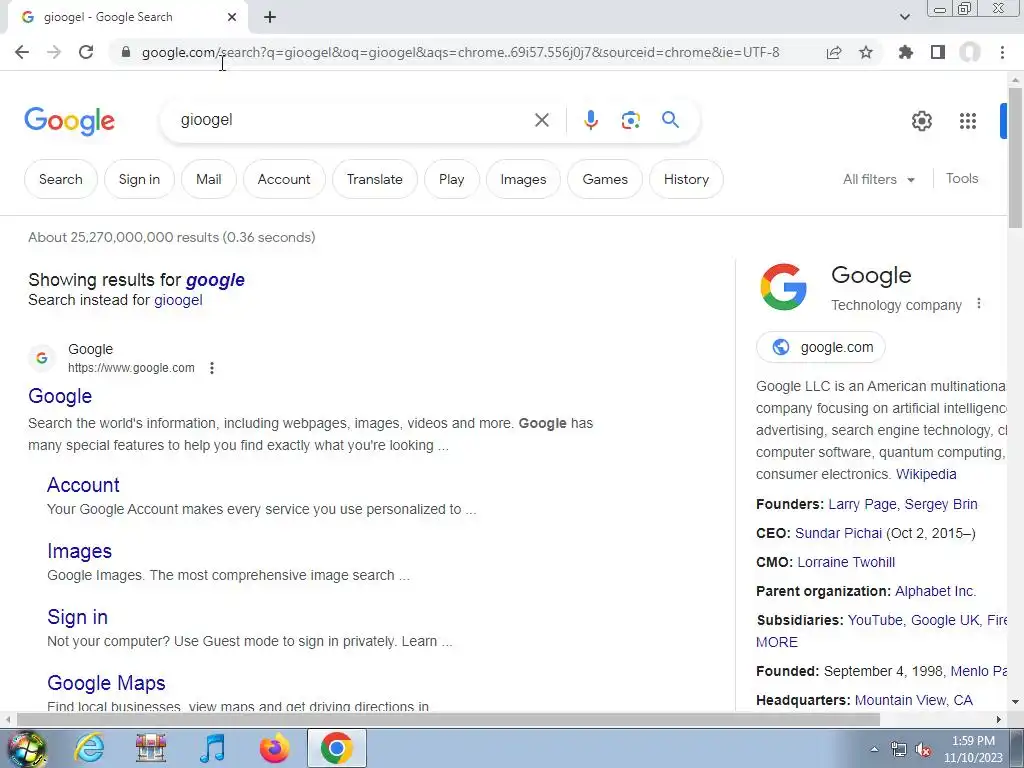Open the Wikipedia source link
Viewport: 1024px width, 768px height.
pos(925,474)
